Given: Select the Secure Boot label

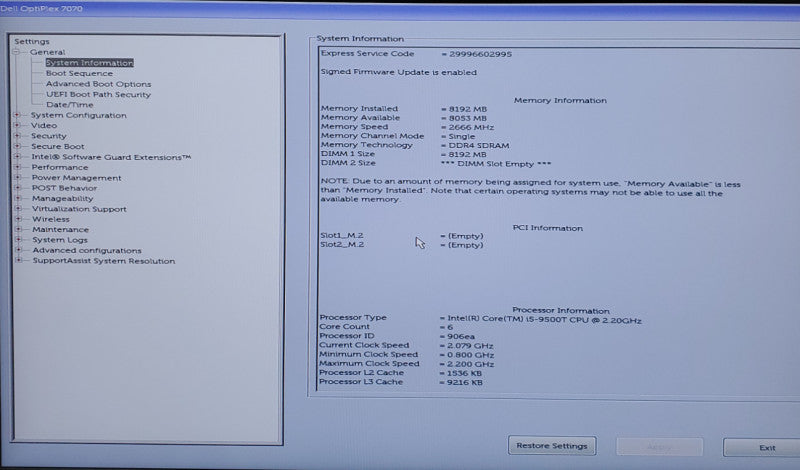Looking at the screenshot, I should coord(58,146).
